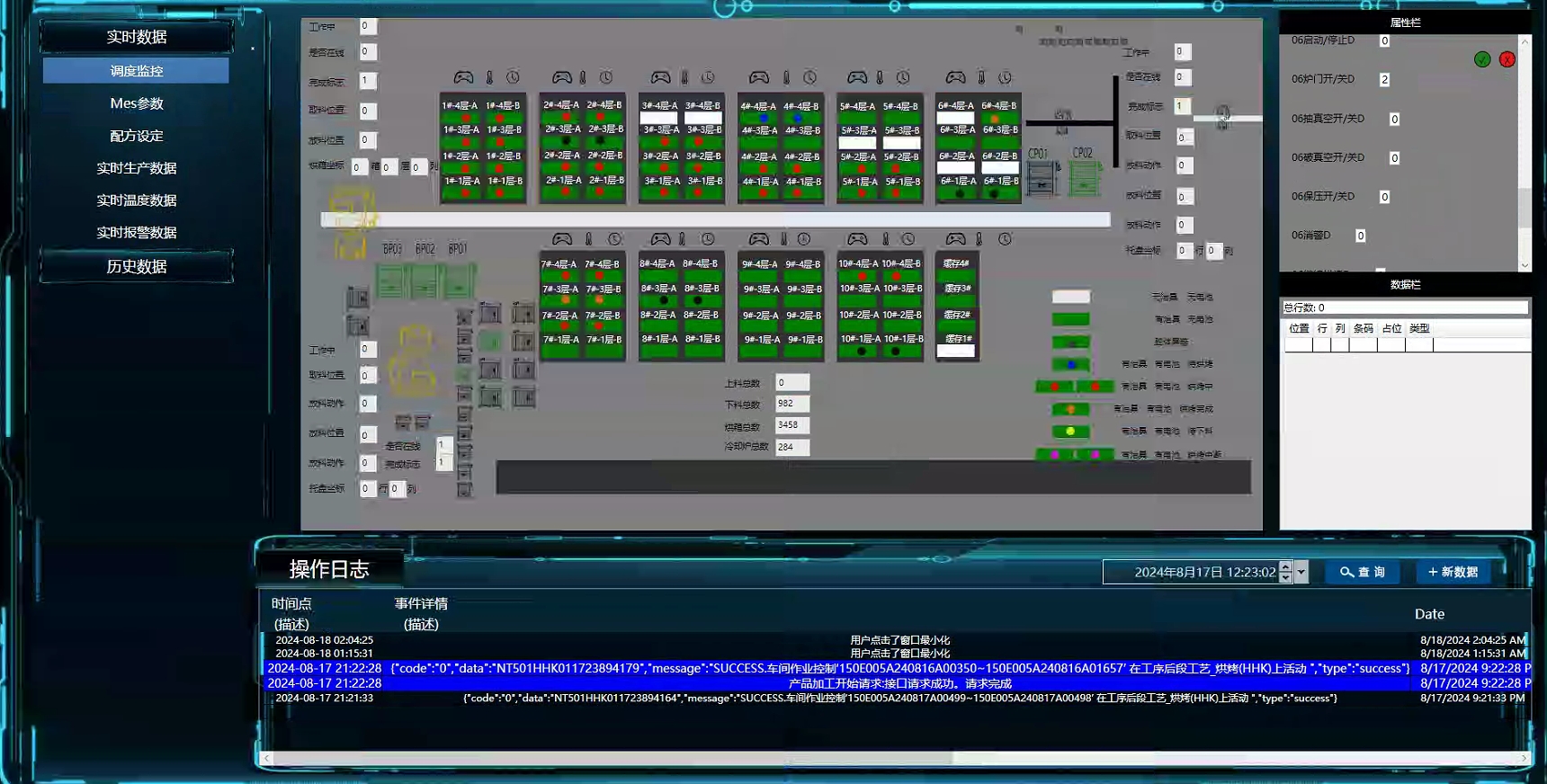The image size is (1547, 784).
Task: Open the thermometer icon above oven 2#
Action: [583, 78]
